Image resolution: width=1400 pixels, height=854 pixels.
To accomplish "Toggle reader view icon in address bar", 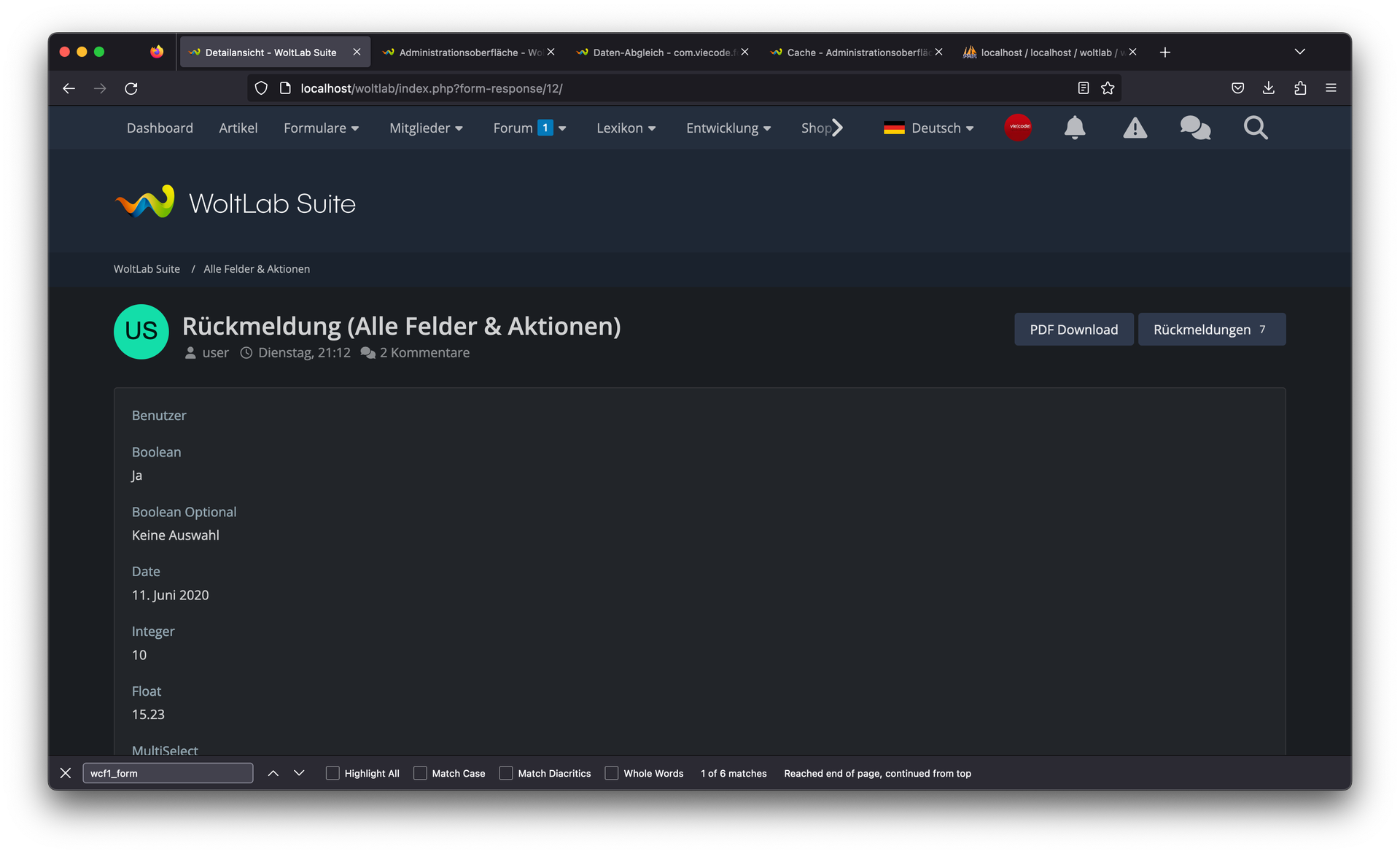I will [1084, 88].
